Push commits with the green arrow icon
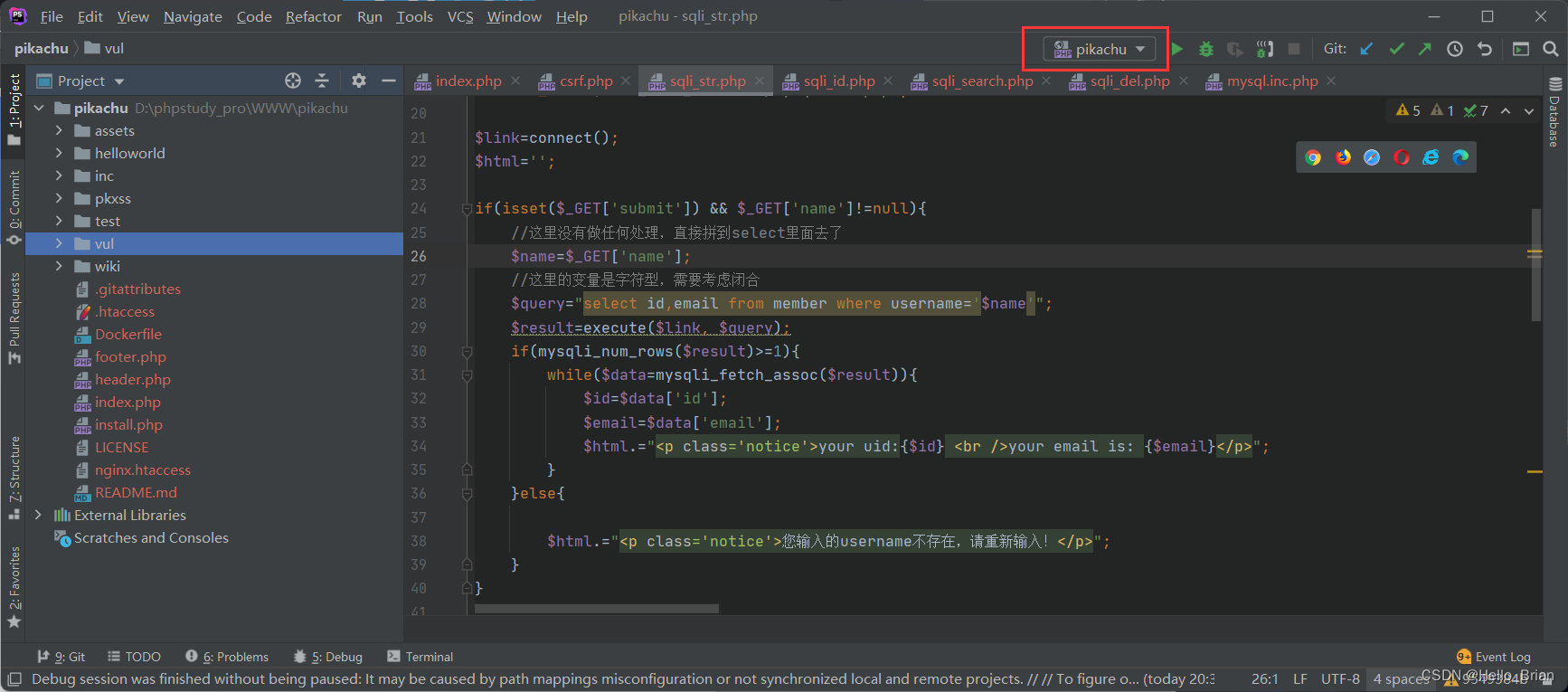 coord(1425,49)
